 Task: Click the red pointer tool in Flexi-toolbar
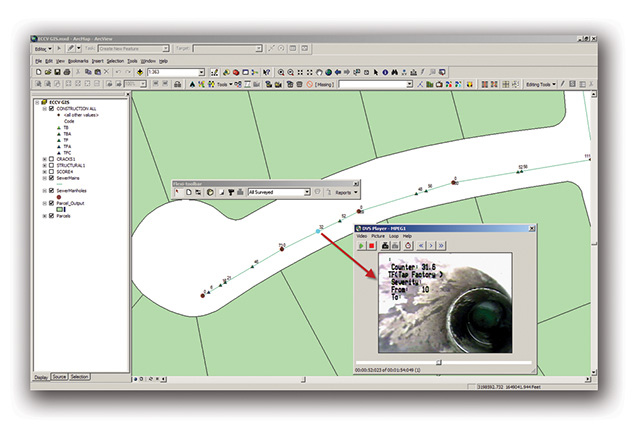pos(179,192)
